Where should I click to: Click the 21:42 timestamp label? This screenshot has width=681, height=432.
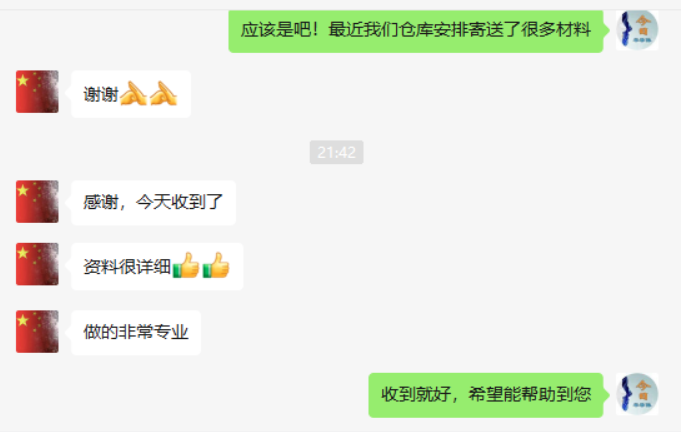(336, 152)
